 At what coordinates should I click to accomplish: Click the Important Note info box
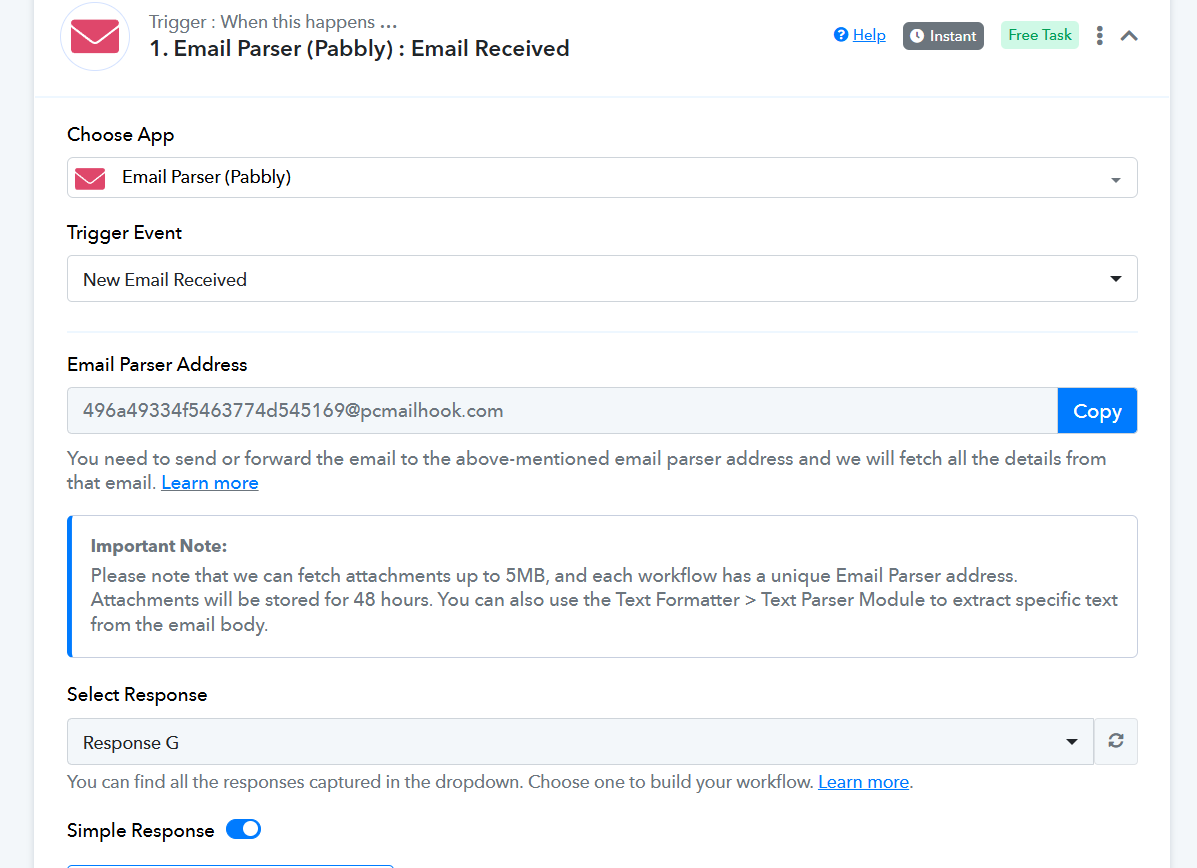coord(602,586)
